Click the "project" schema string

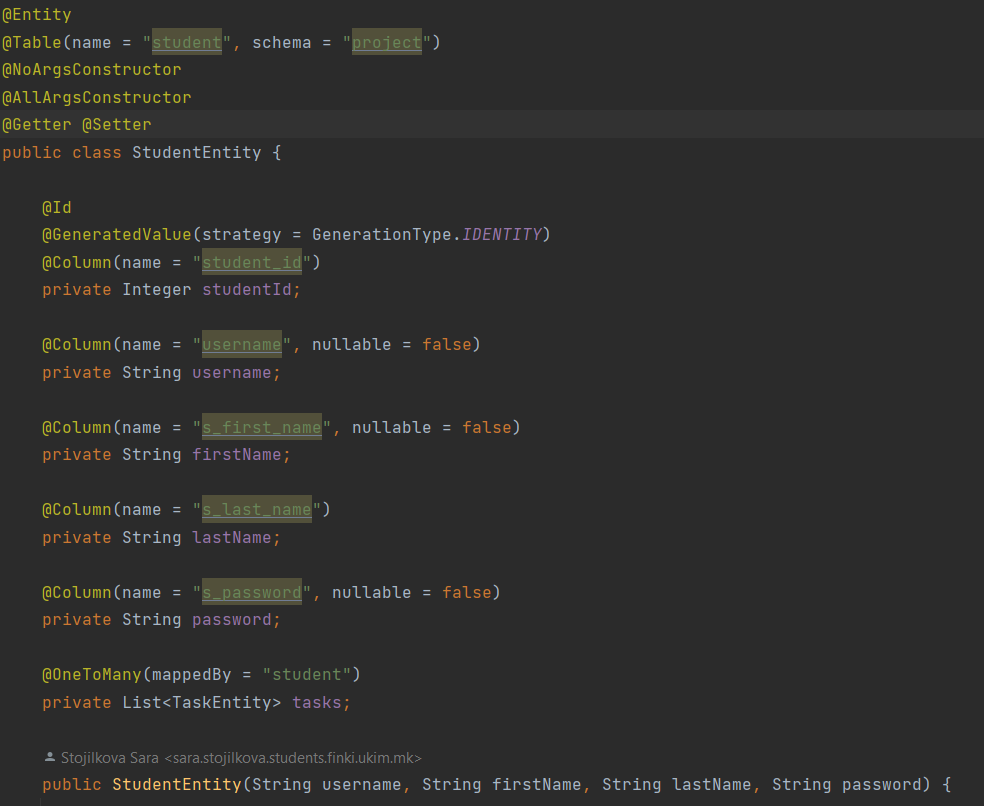[x=386, y=42]
